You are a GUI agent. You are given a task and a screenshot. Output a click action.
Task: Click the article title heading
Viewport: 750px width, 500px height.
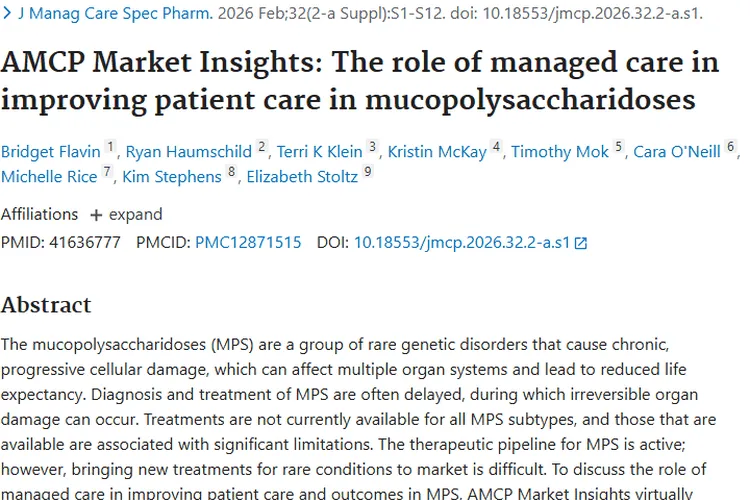360,81
